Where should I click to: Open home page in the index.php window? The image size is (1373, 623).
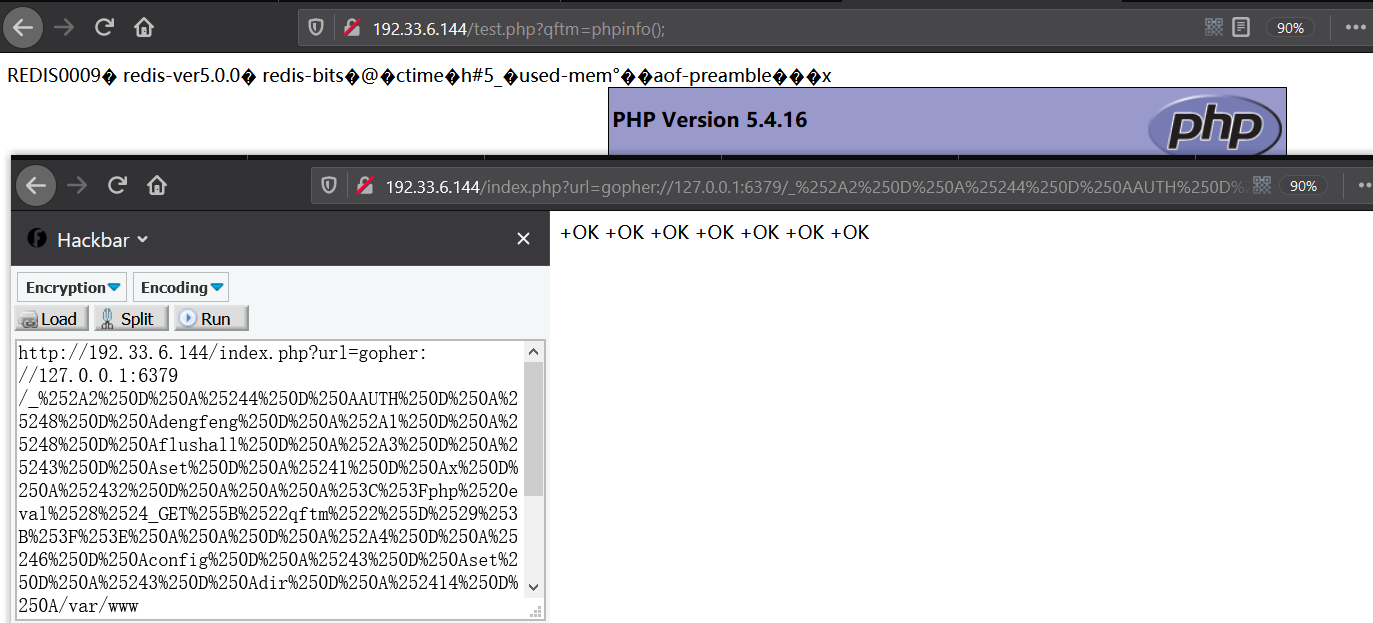point(157,185)
